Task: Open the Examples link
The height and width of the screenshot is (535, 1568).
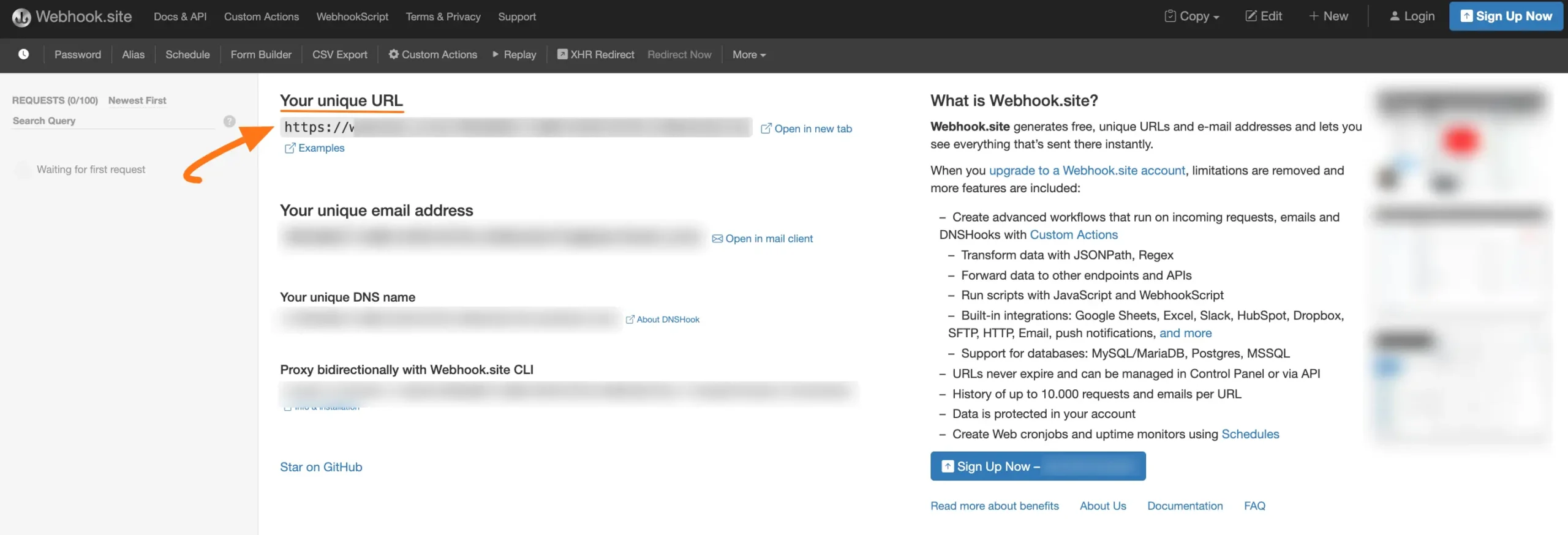Action: click(x=315, y=148)
